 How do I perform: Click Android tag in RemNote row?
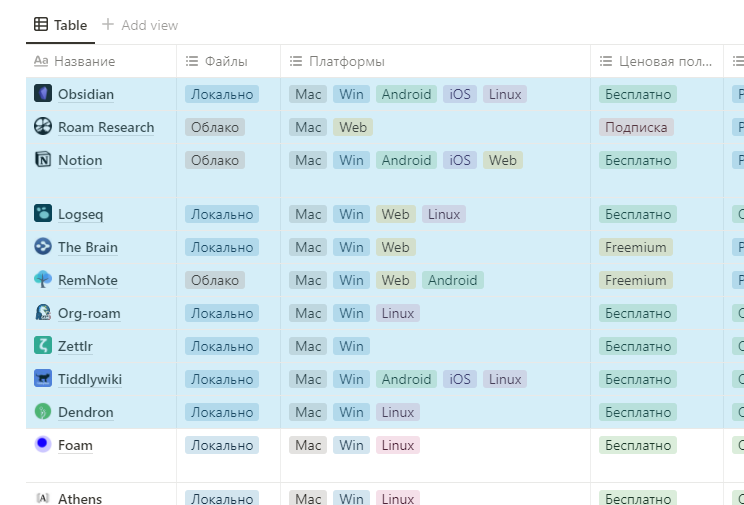click(x=453, y=280)
